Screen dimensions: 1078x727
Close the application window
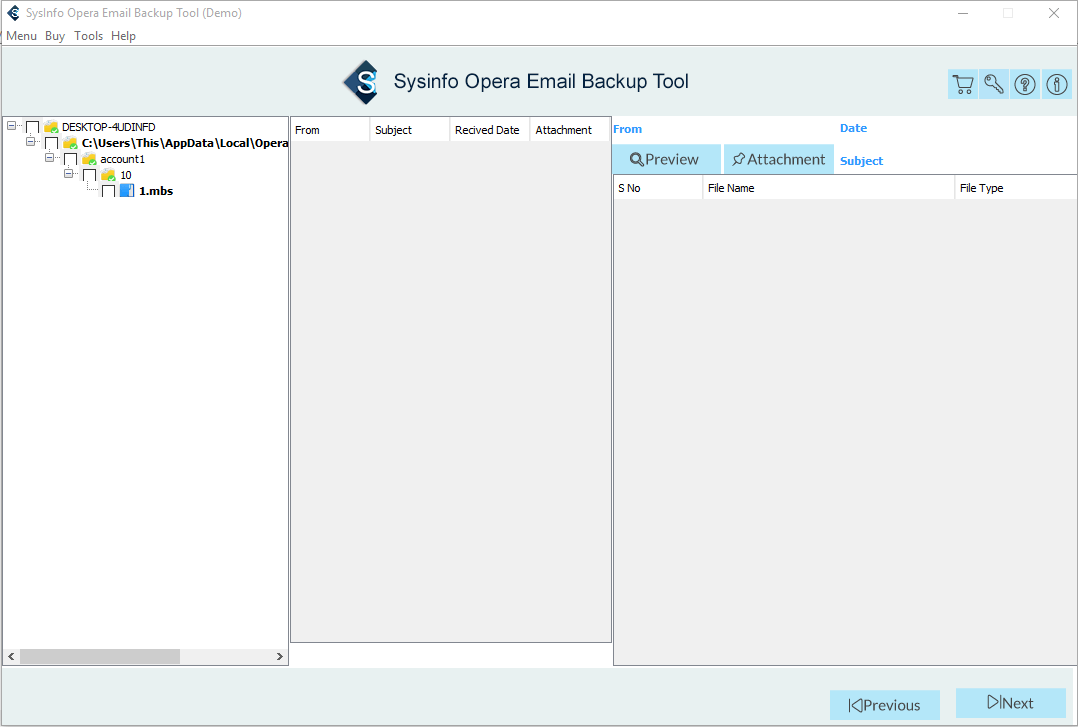tap(1054, 13)
